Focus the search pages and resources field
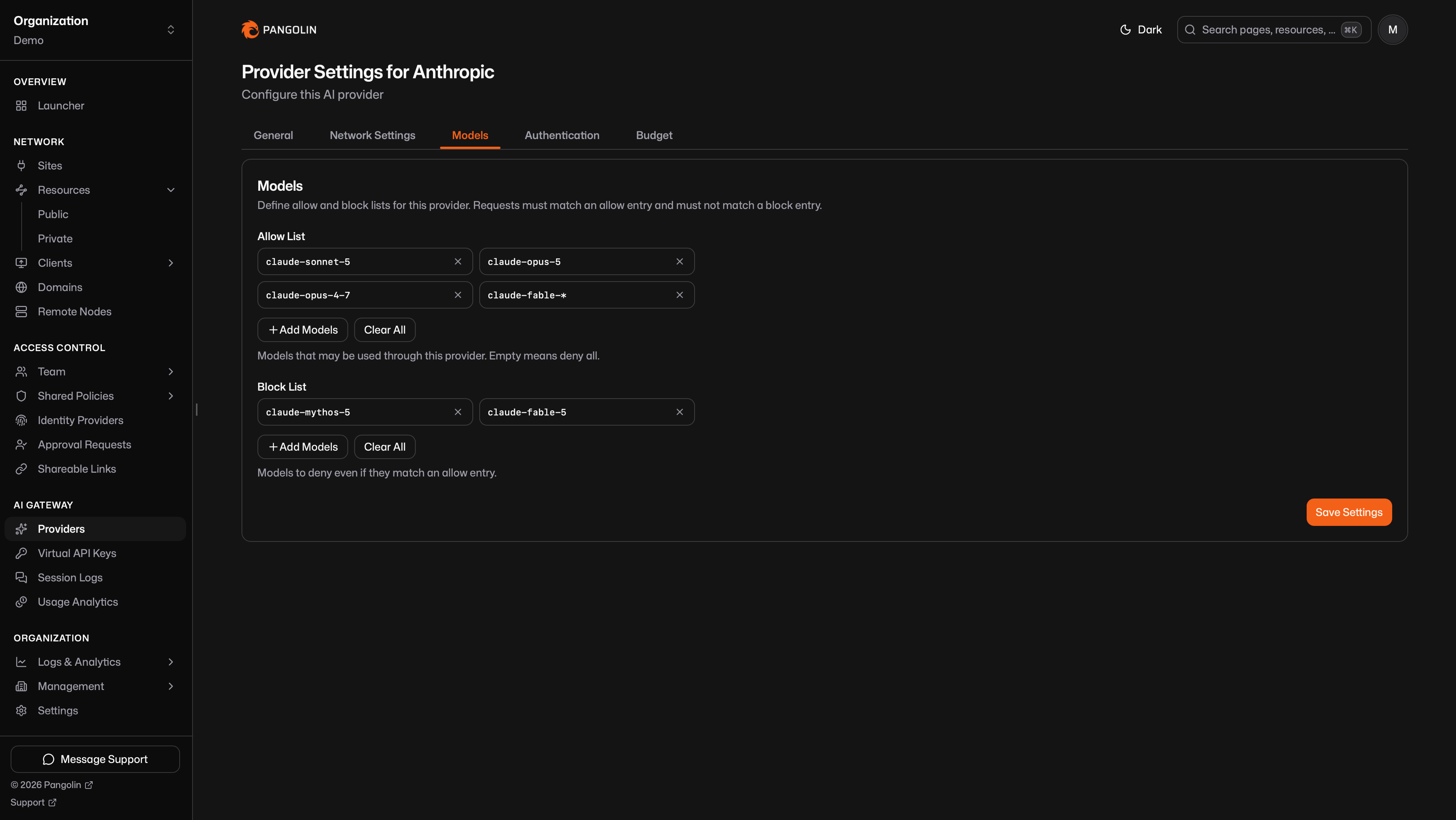The height and width of the screenshot is (820, 1456). tap(1274, 29)
